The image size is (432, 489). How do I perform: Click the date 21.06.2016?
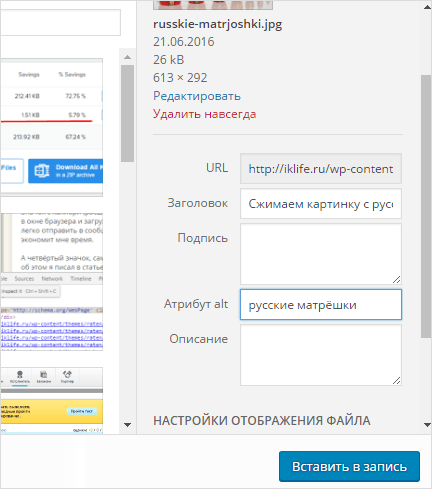(x=184, y=42)
